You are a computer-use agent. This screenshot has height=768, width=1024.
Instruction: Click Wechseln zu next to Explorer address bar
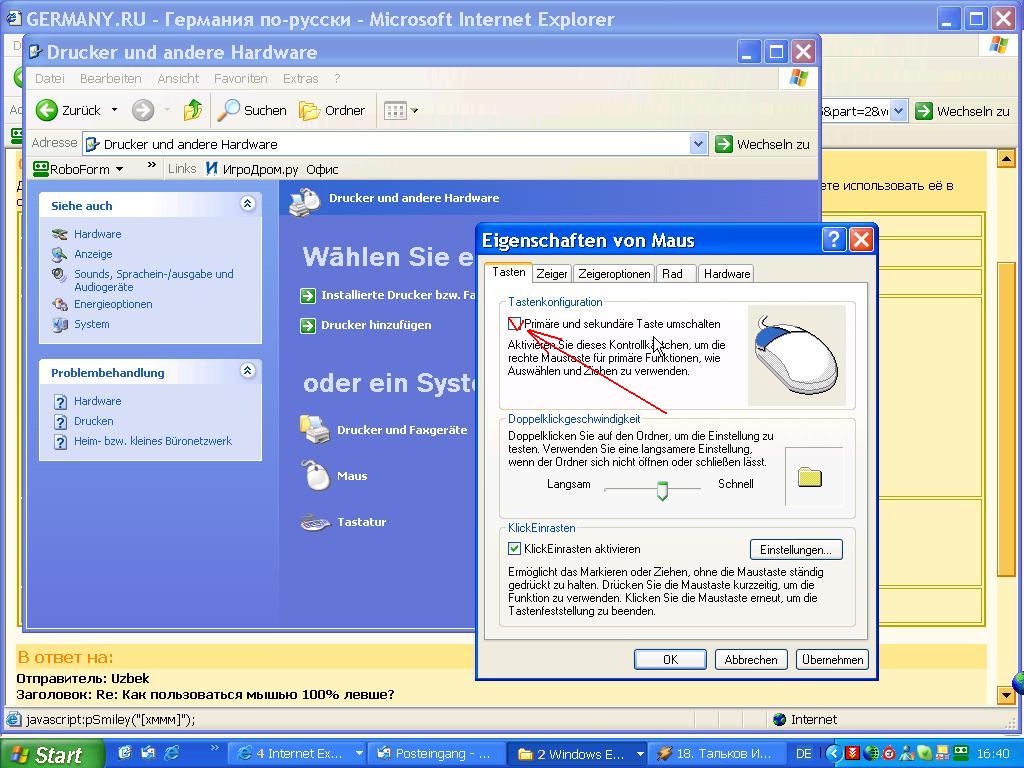tap(762, 144)
